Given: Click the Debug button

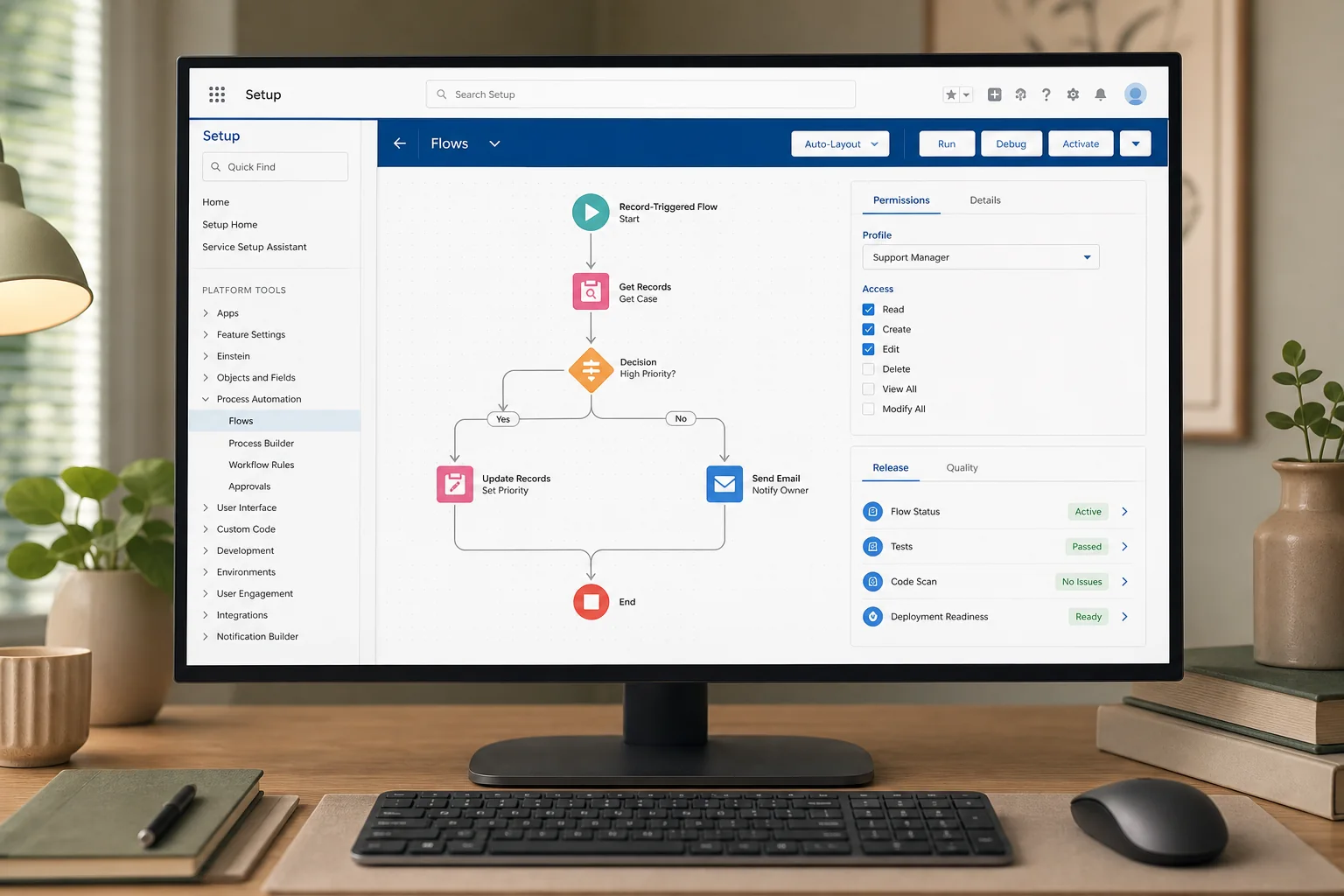Looking at the screenshot, I should [x=1011, y=144].
